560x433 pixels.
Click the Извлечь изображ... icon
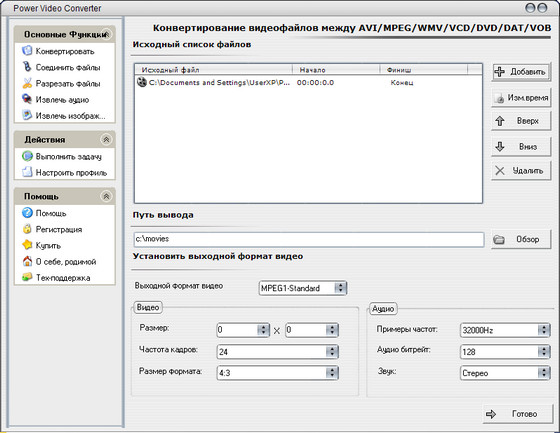click(x=27, y=115)
